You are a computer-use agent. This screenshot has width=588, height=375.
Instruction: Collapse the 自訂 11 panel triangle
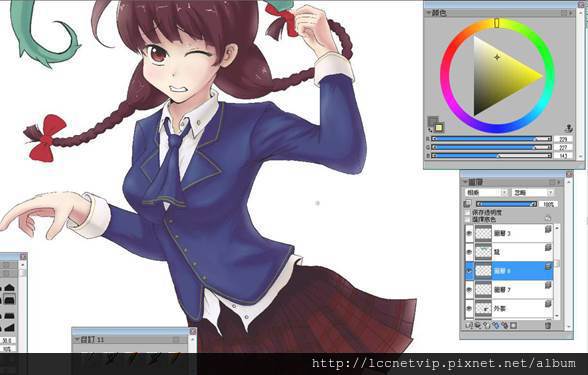click(77, 340)
